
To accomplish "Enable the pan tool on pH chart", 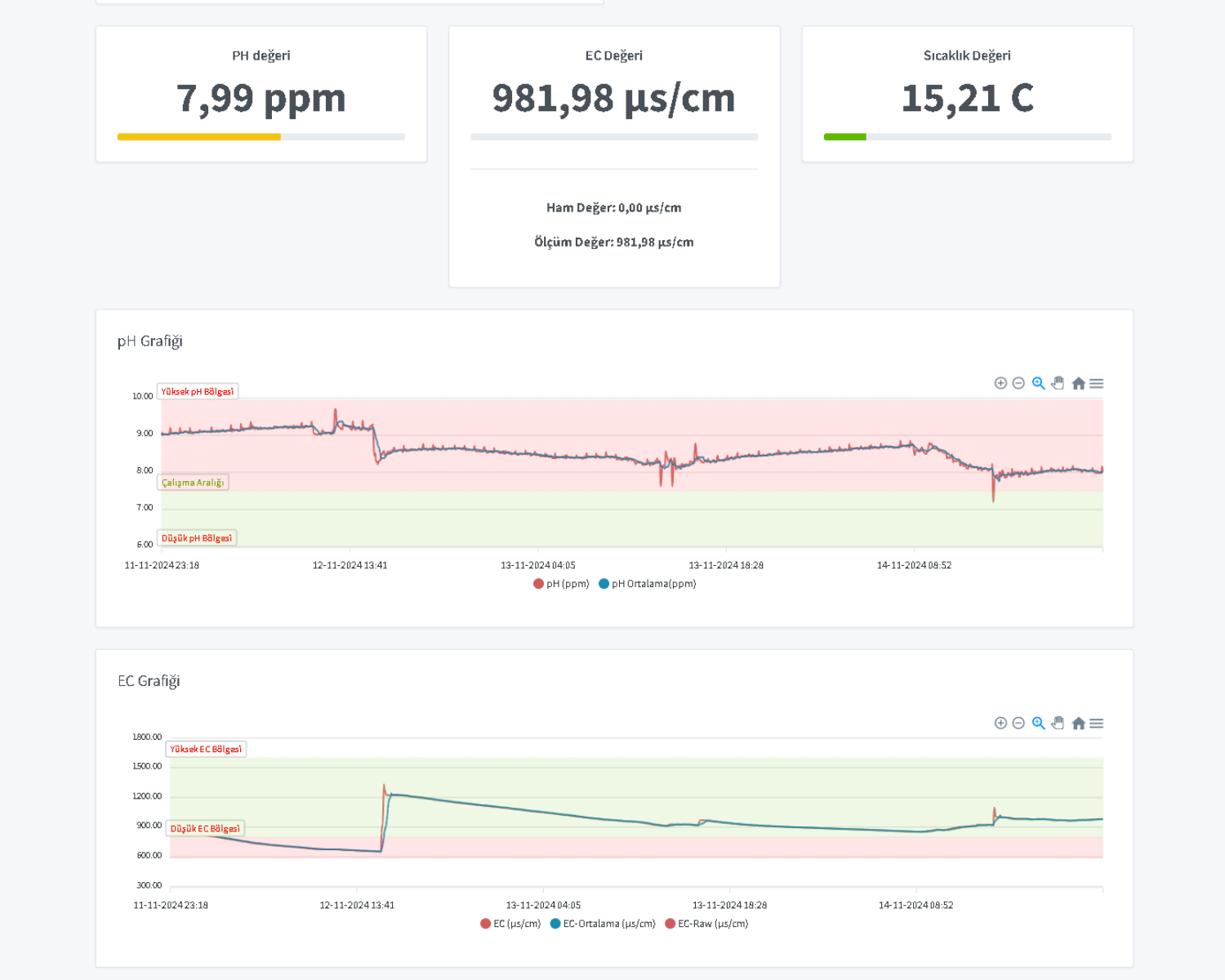I will pos(1058,383).
